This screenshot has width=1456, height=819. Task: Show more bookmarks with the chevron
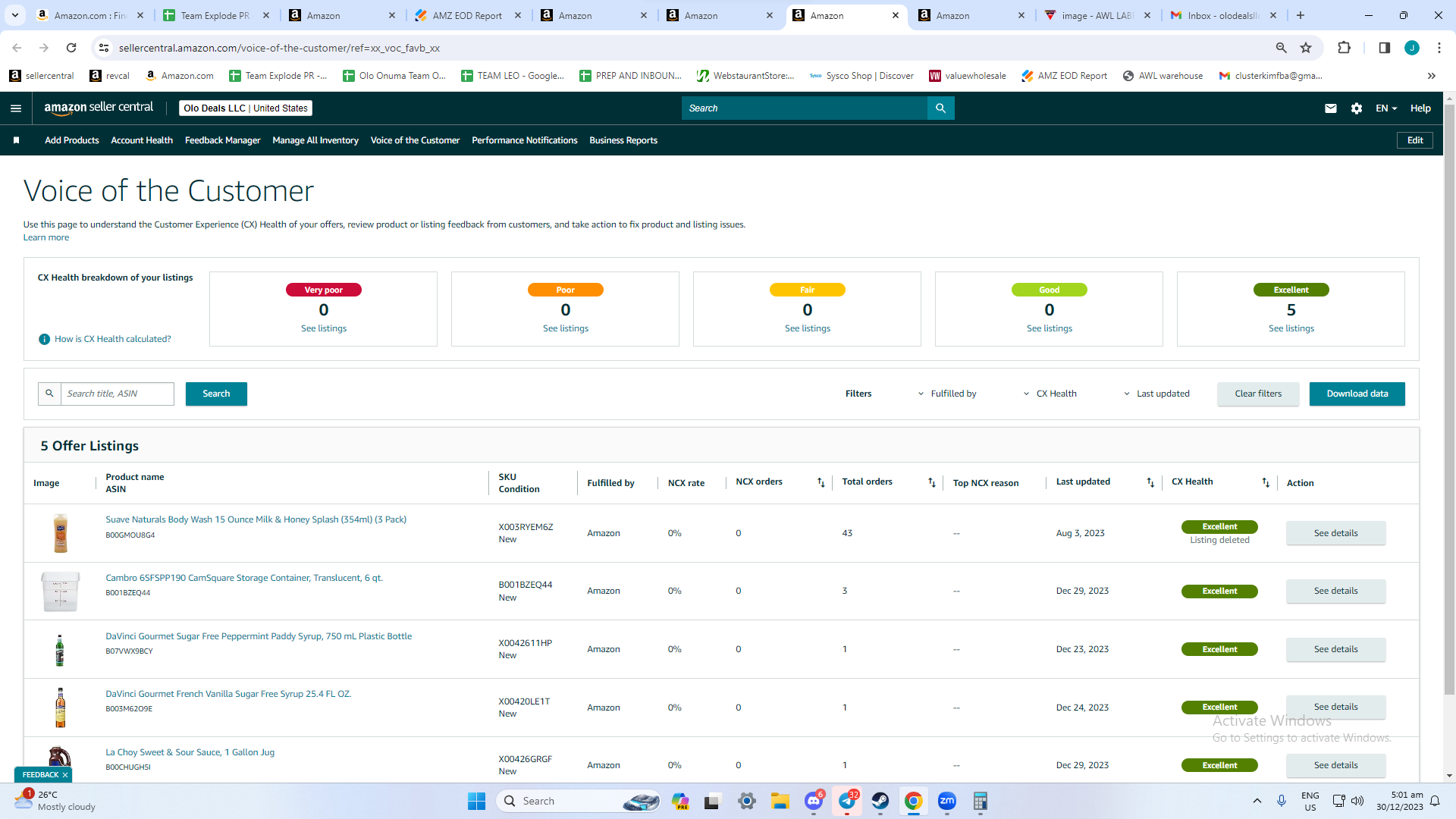click(1432, 76)
